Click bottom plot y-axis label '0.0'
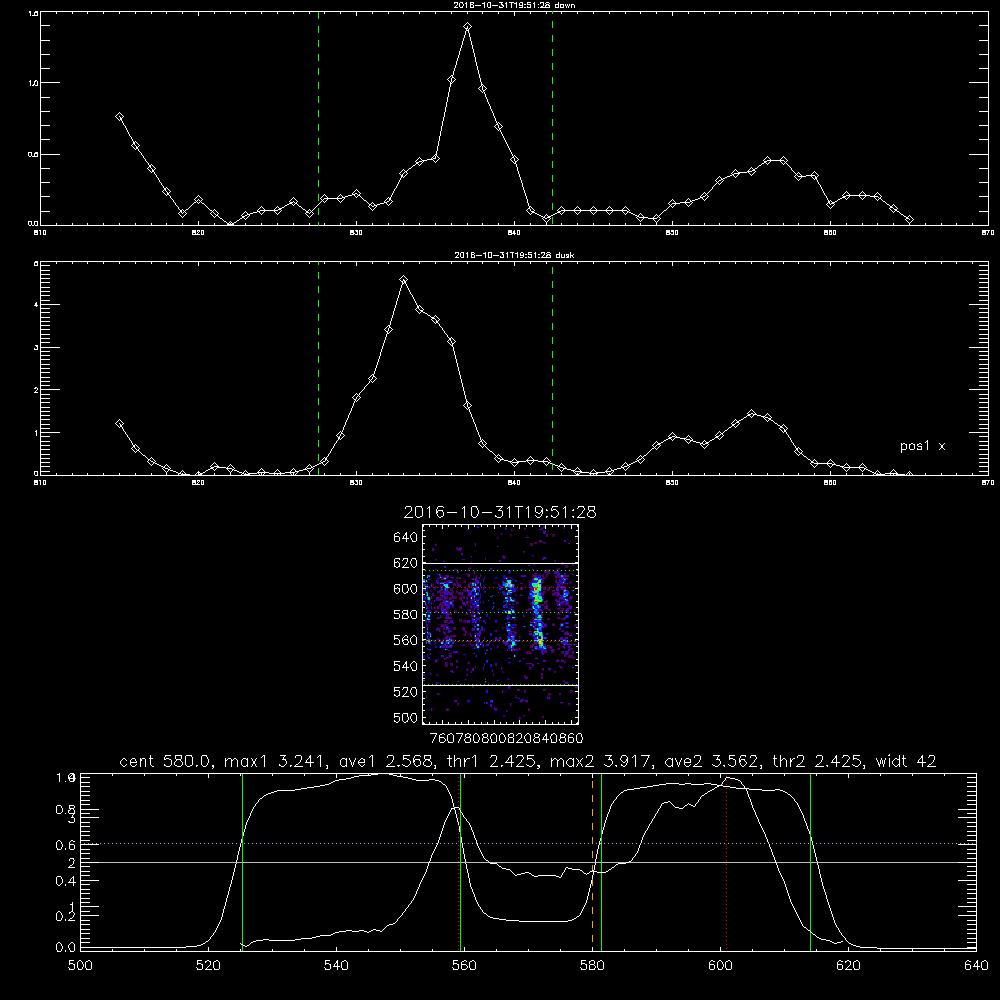The image size is (1000, 1000). click(x=66, y=948)
